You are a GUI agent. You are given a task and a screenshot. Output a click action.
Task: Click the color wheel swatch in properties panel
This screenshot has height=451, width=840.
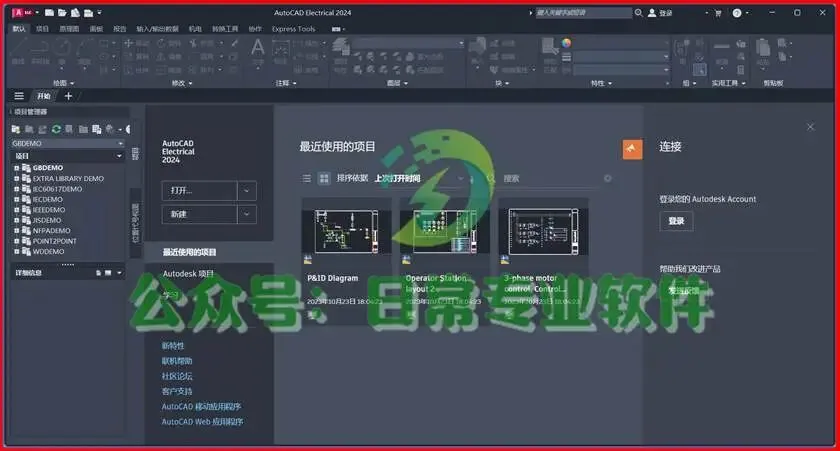click(567, 43)
